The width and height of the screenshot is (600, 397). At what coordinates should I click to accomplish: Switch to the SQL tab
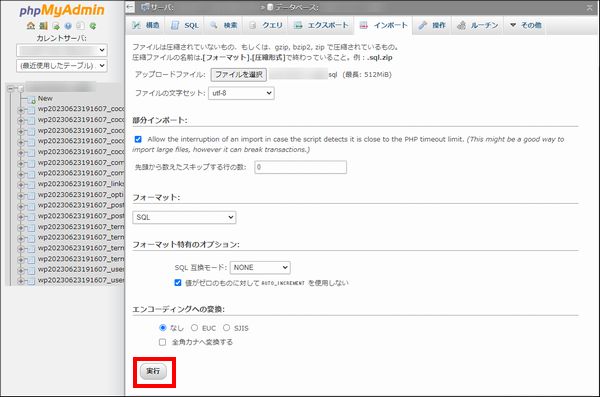point(185,25)
